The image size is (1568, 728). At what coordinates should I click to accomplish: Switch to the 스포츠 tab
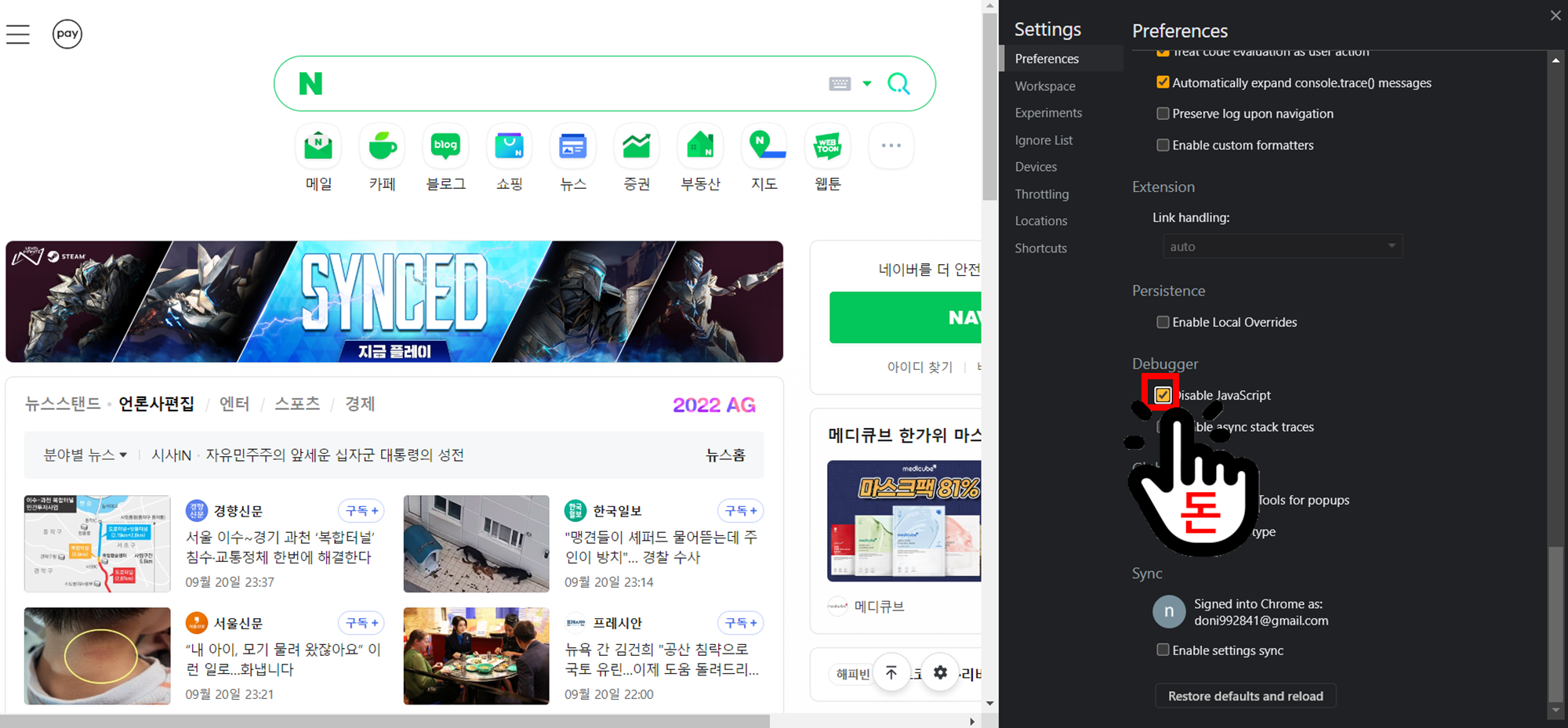coord(297,404)
